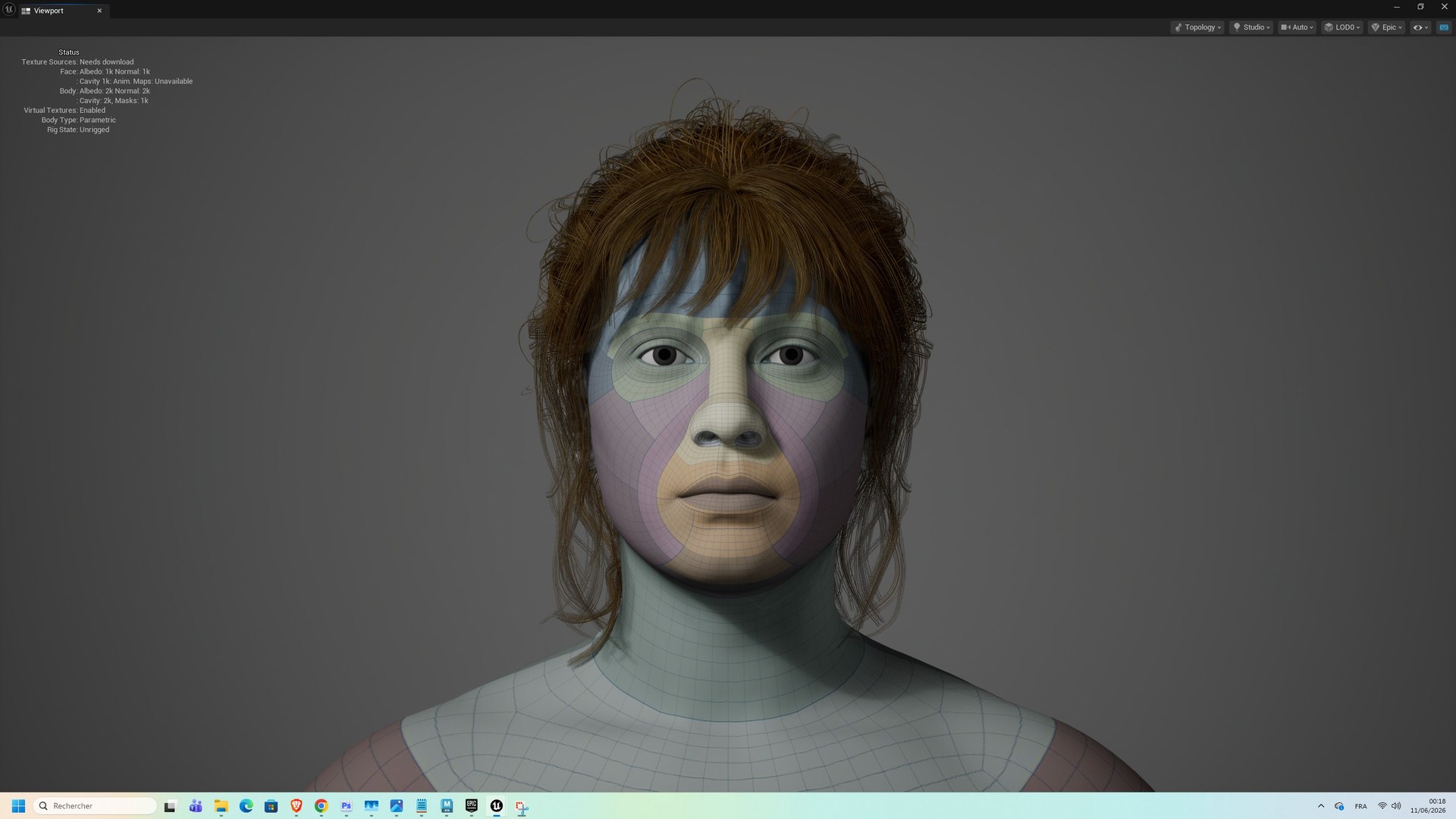Open Task View from taskbar
Screen dimensions: 1456x819
click(170, 806)
